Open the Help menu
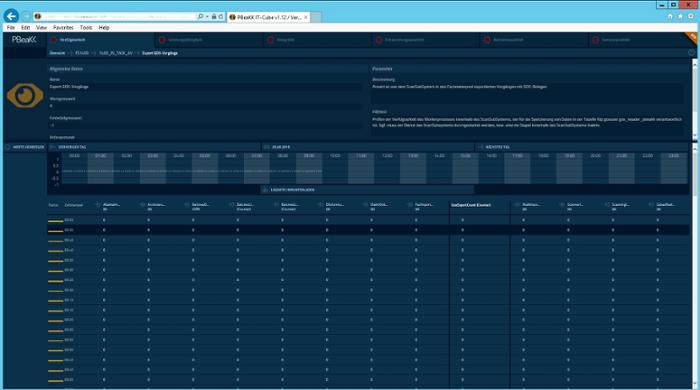Image resolution: width=700 pixels, height=390 pixels. click(x=104, y=28)
